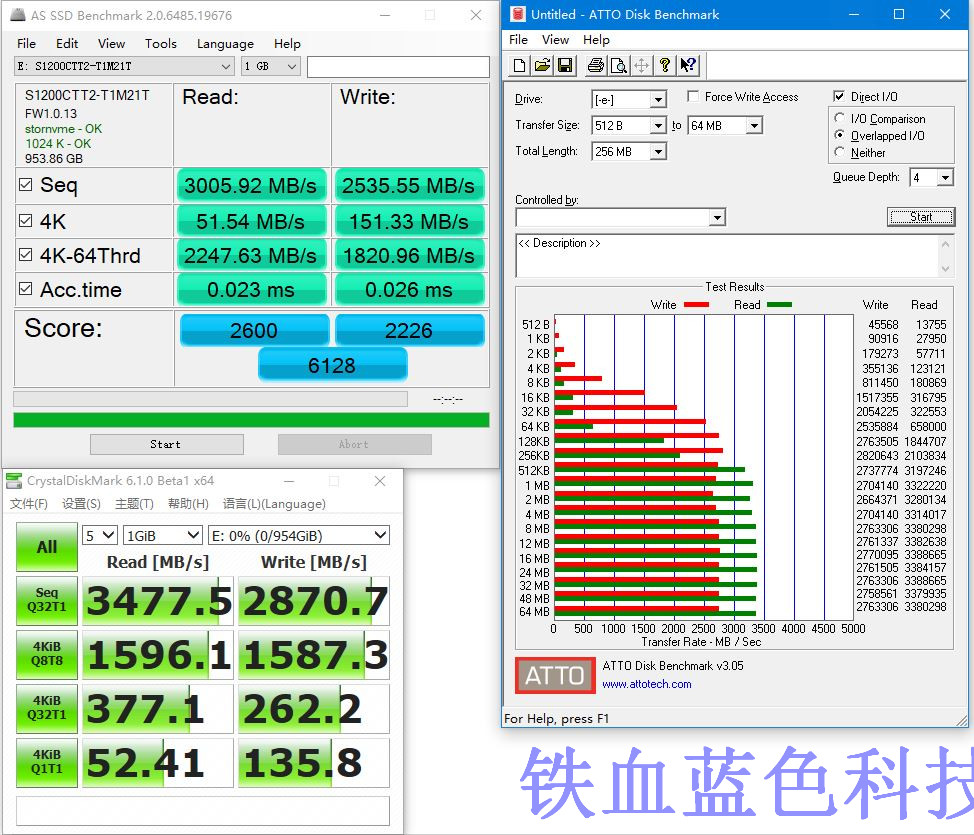Select the I/O Comparison mode

coord(838,118)
